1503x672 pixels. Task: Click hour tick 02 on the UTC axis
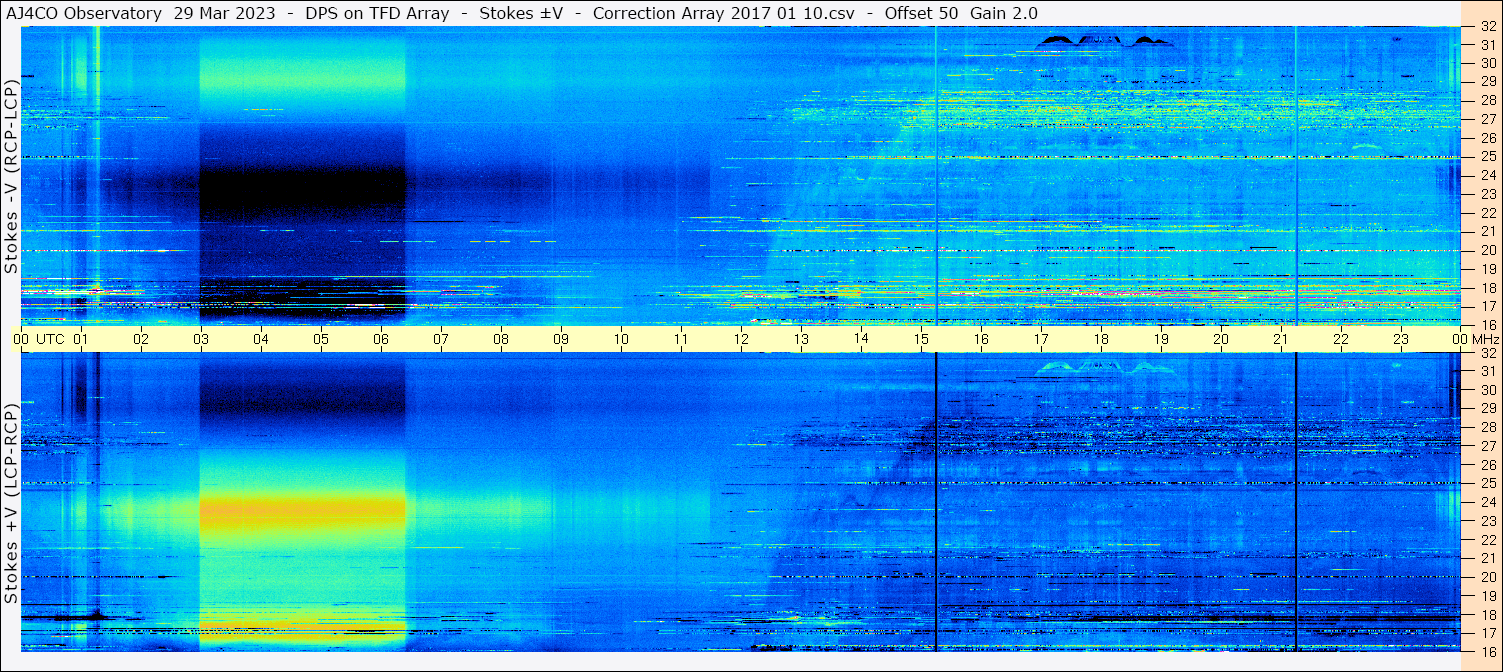coord(141,339)
